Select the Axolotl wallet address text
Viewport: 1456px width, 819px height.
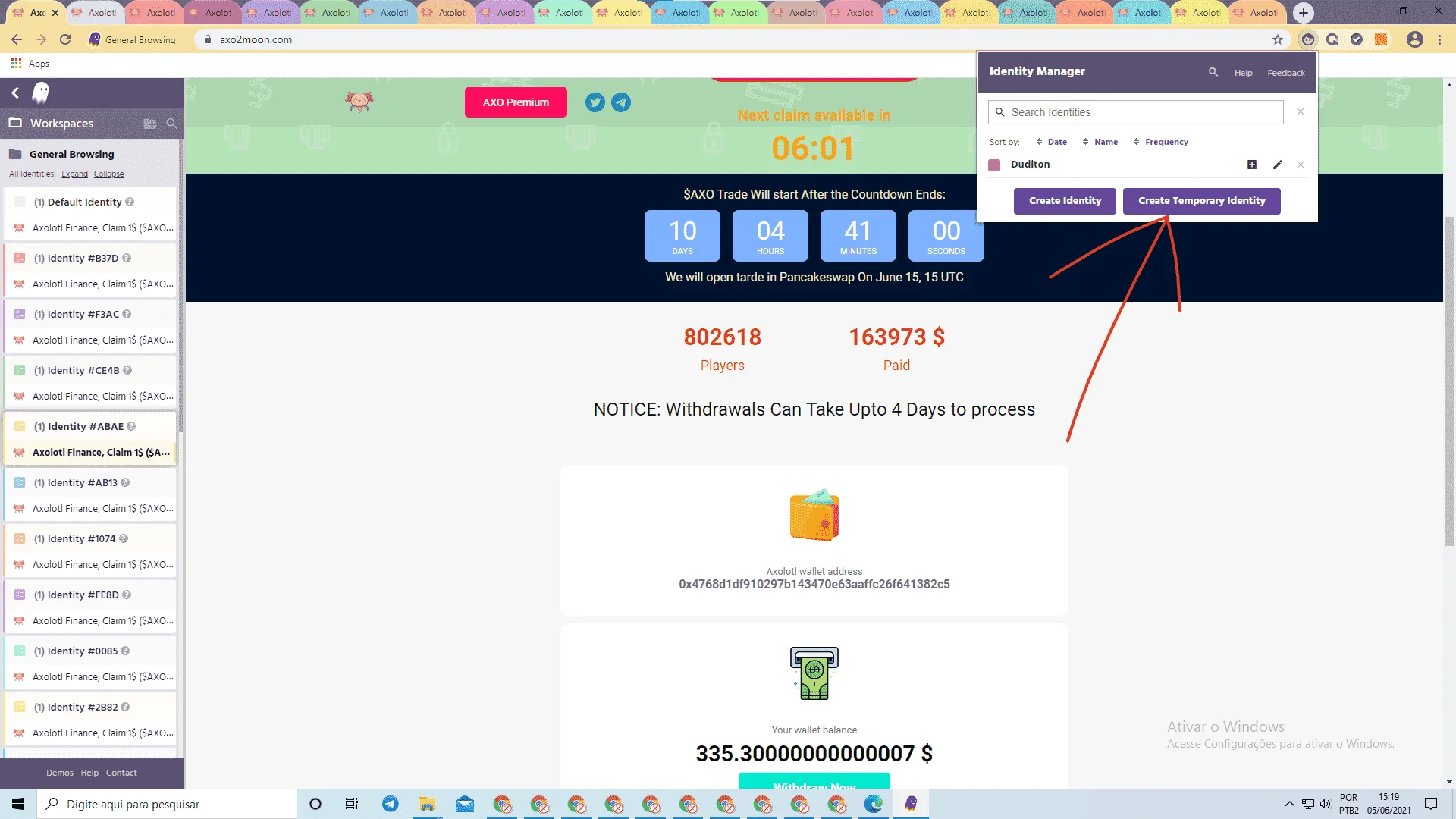tap(814, 584)
